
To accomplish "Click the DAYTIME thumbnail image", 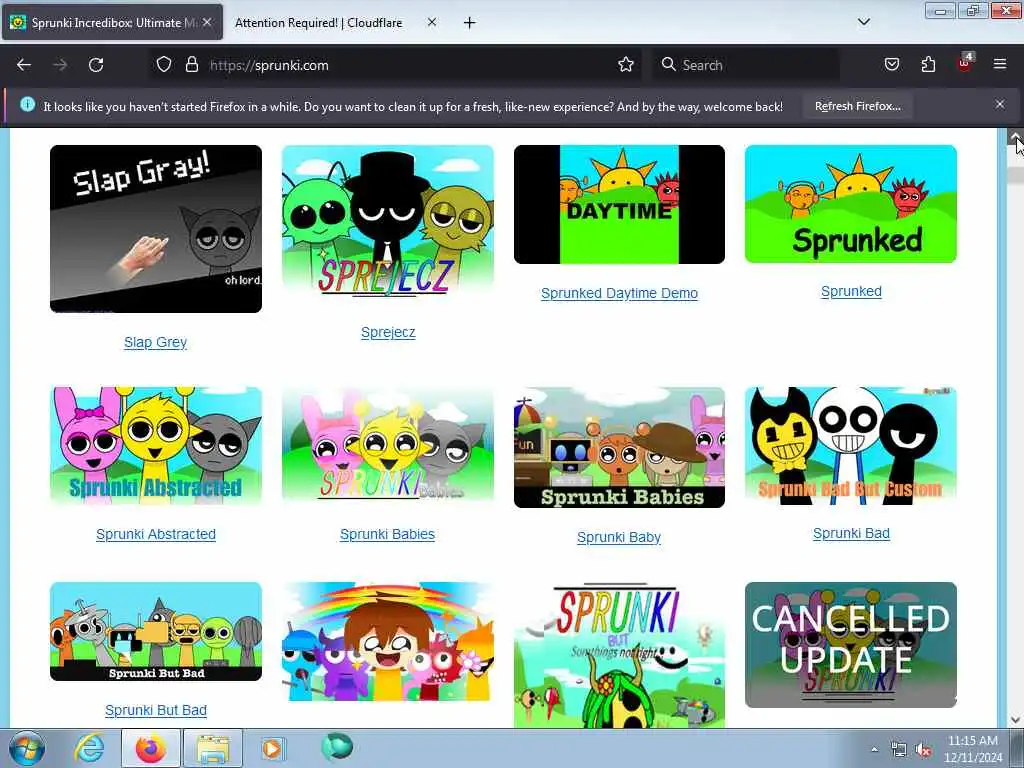I will point(619,204).
